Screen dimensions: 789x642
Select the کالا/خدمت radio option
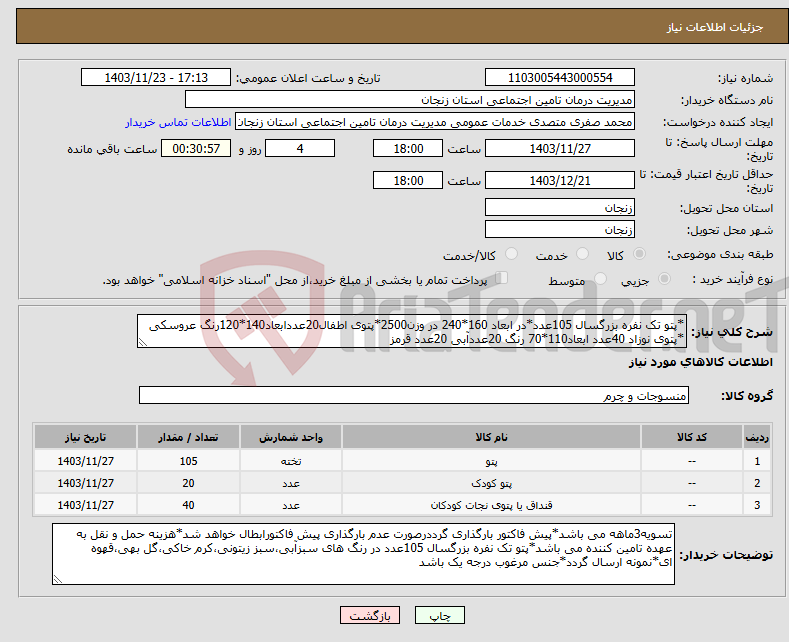click(x=512, y=256)
